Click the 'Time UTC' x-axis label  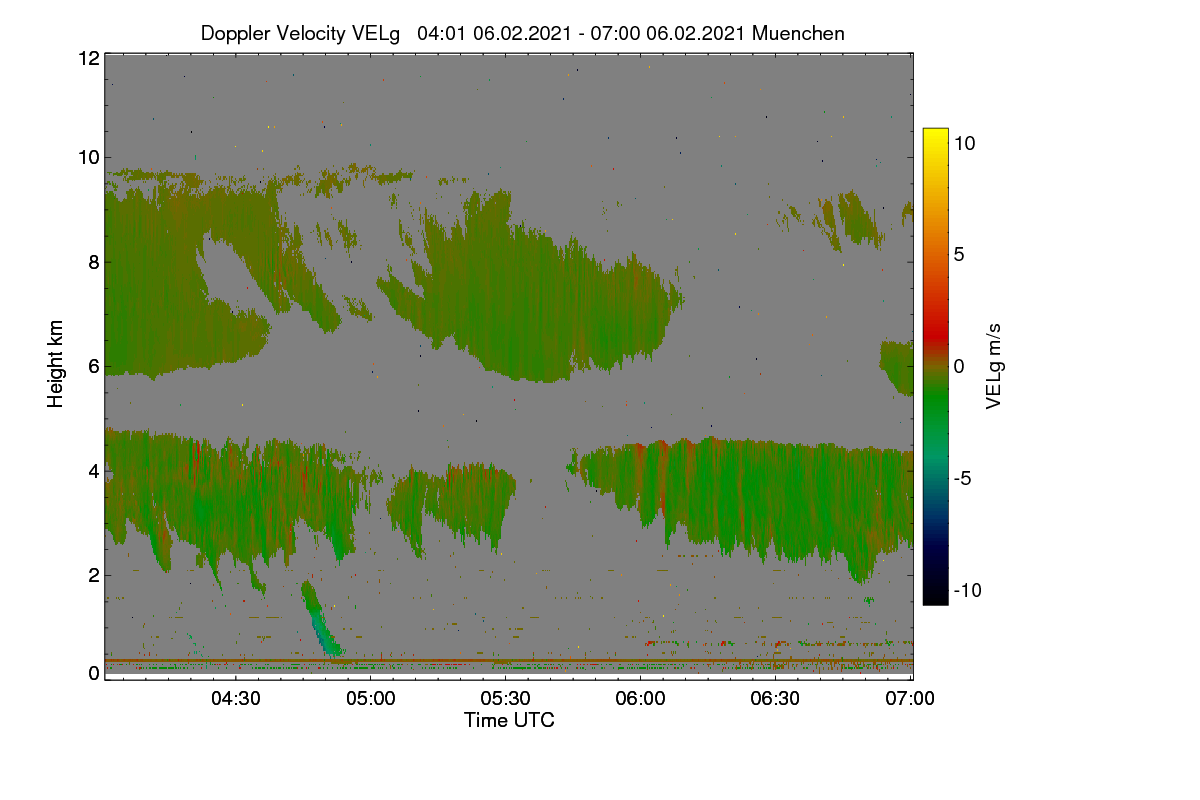coord(509,720)
